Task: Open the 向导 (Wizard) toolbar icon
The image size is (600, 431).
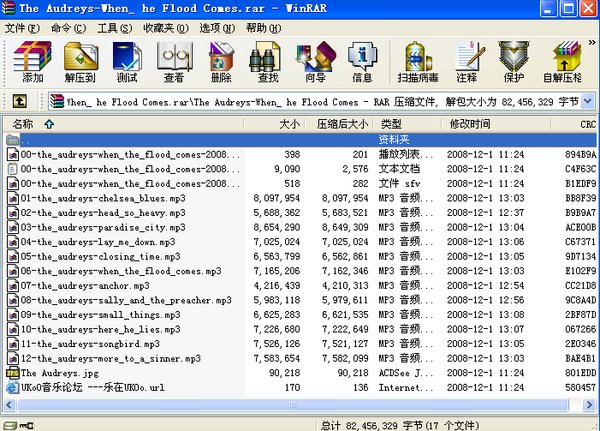Action: click(315, 62)
